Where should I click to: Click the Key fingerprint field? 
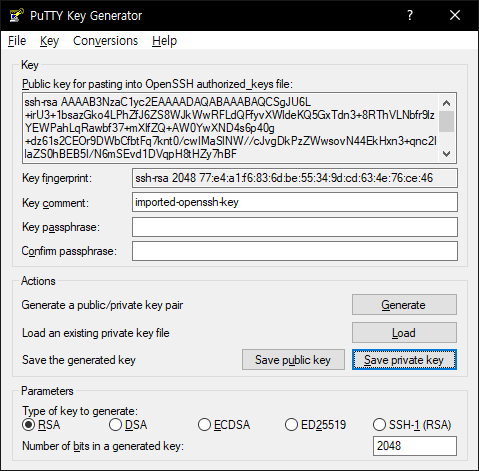click(295, 178)
